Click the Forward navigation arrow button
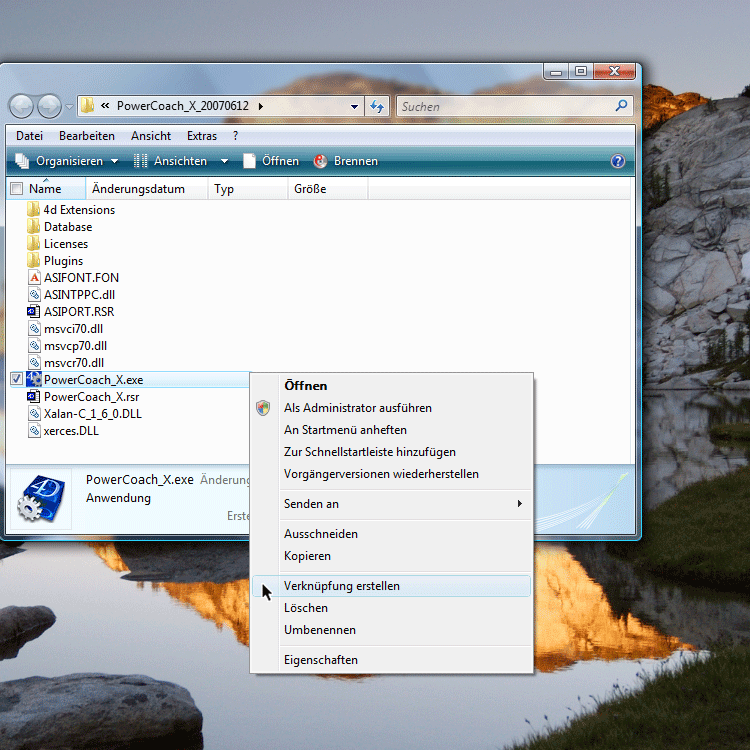 (x=49, y=106)
